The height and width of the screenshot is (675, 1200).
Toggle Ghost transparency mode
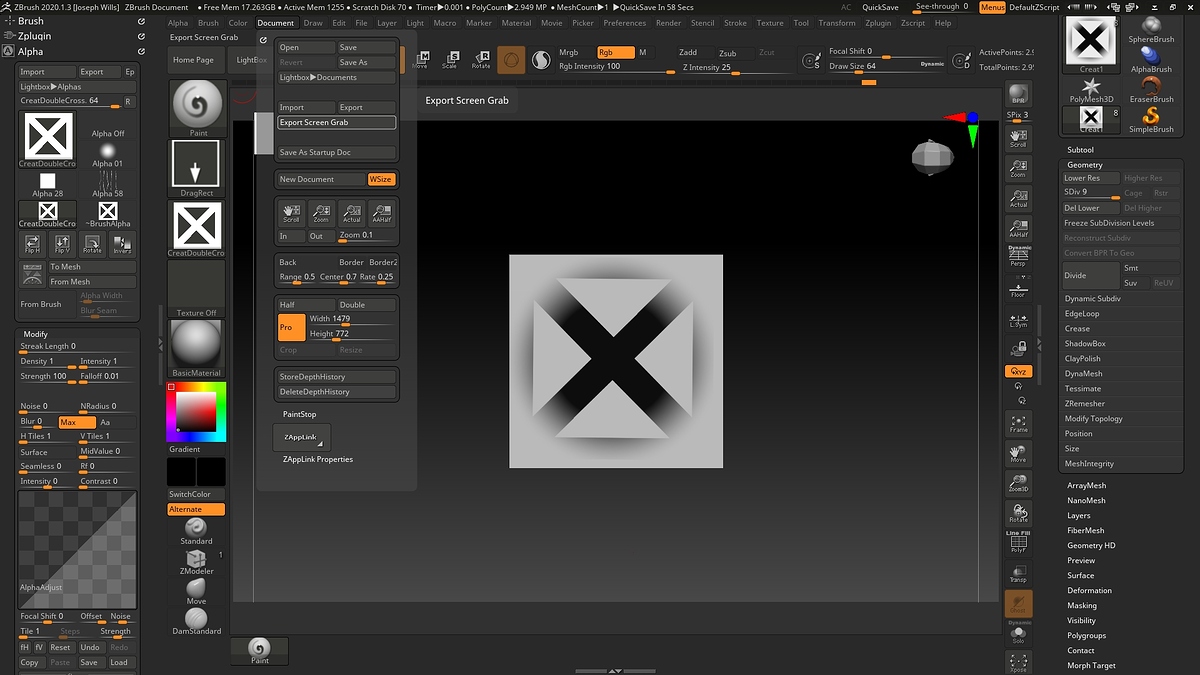[x=1018, y=603]
